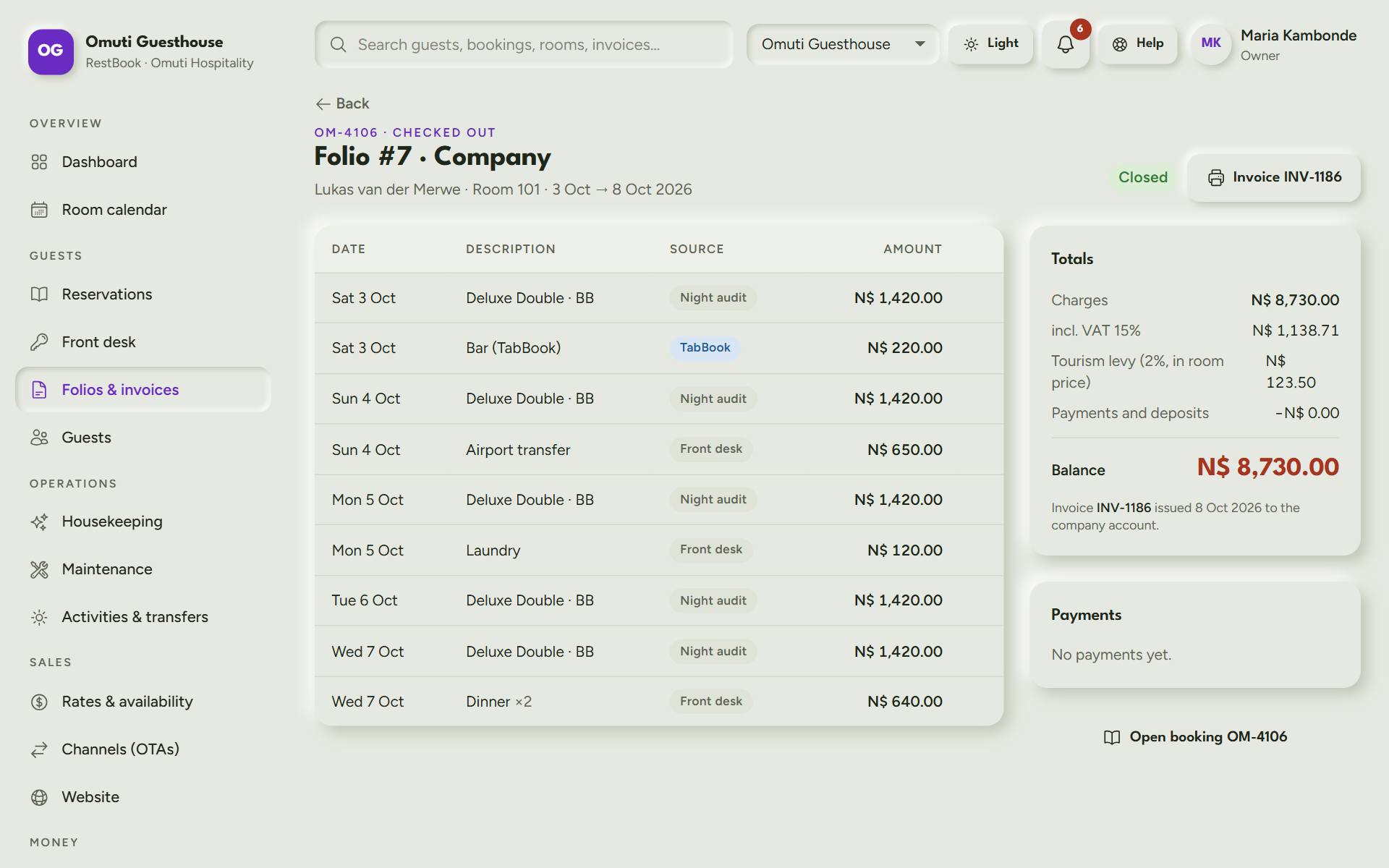The width and height of the screenshot is (1389, 868).
Task: Click the Activities & transfers sun icon
Action: 39,617
